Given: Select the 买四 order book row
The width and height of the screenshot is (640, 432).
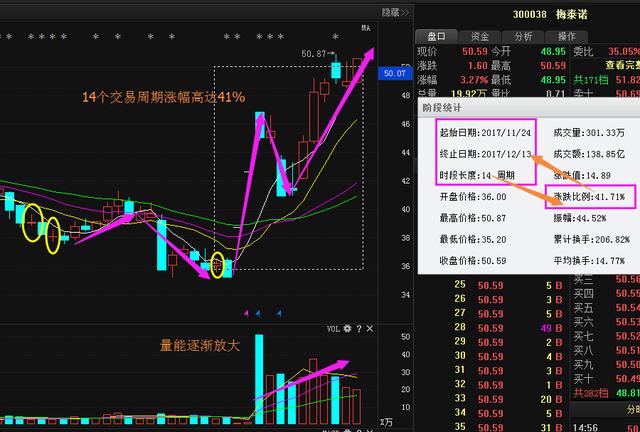Looking at the screenshot, I should point(607,294).
